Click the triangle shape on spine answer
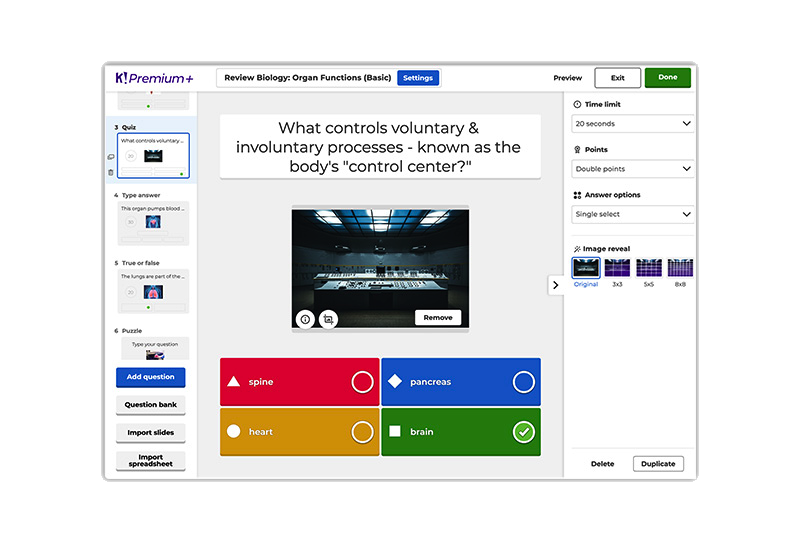The image size is (800, 544). (x=233, y=382)
